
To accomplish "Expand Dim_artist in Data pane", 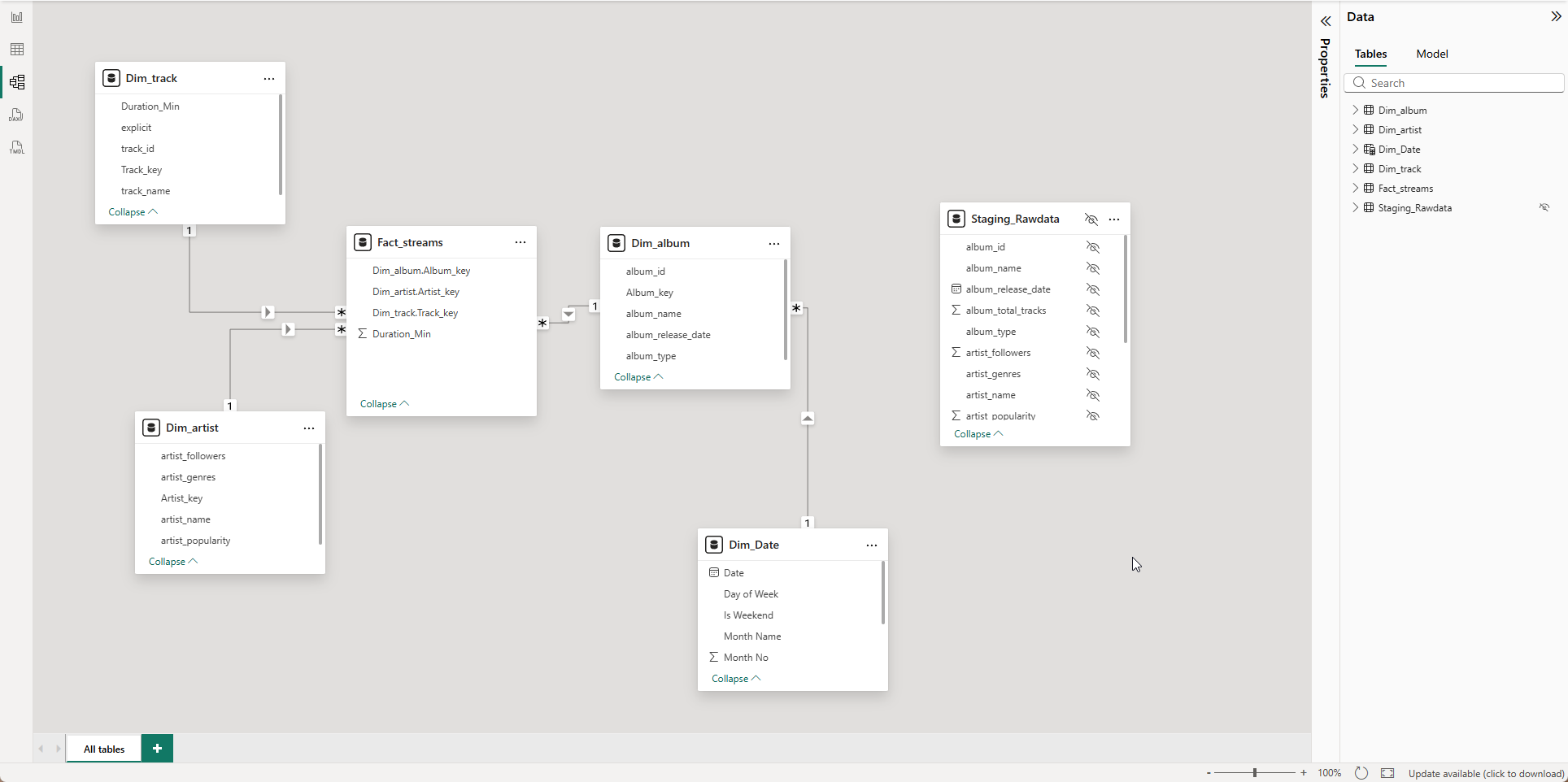I will coord(1355,129).
